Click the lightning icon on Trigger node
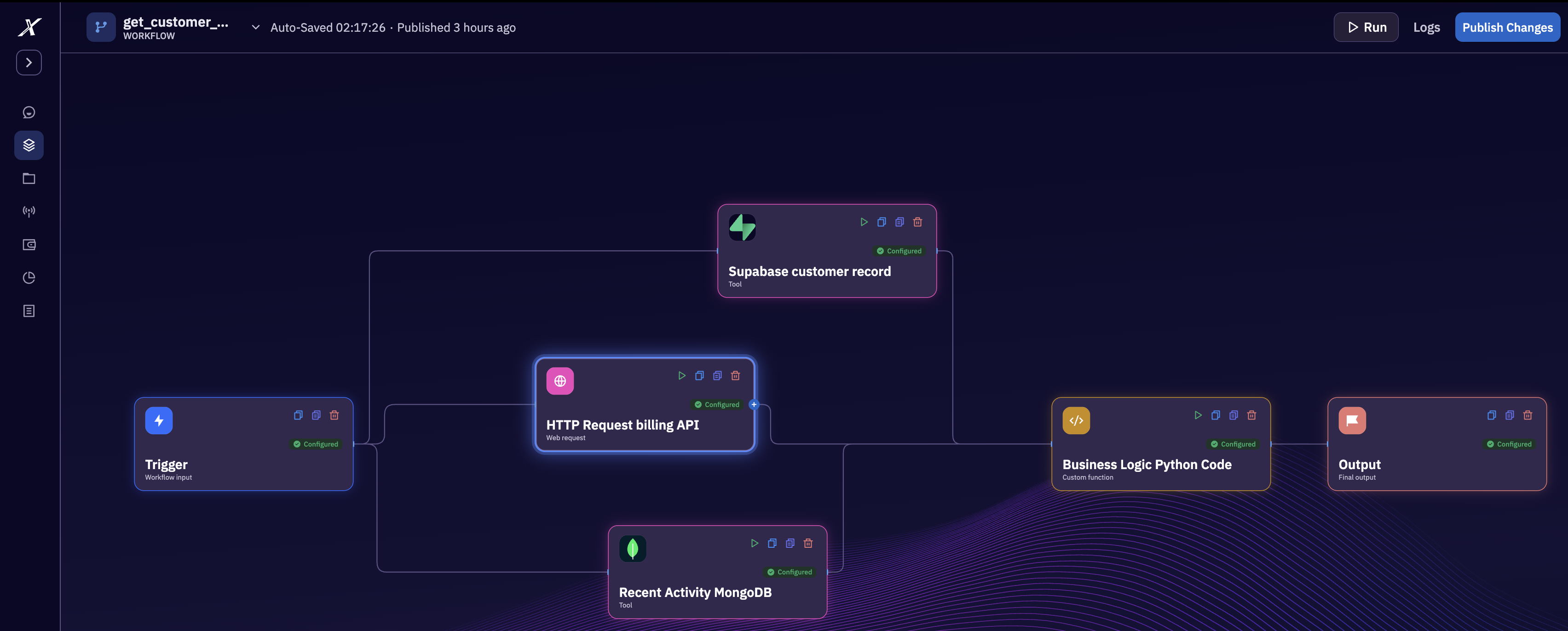Image resolution: width=1568 pixels, height=631 pixels. 159,420
